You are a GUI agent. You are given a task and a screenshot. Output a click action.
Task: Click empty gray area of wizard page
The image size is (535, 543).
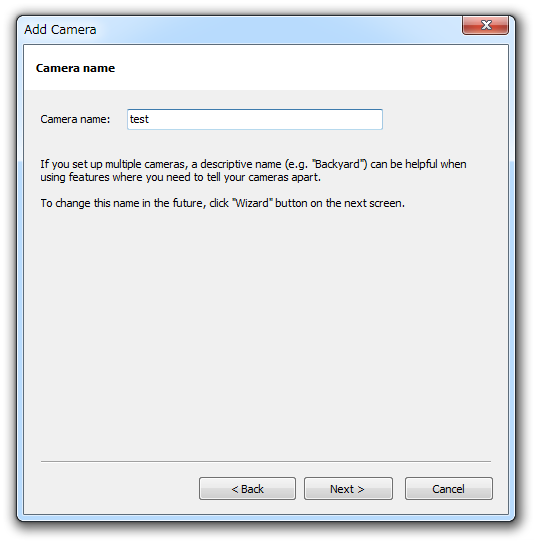click(266, 329)
